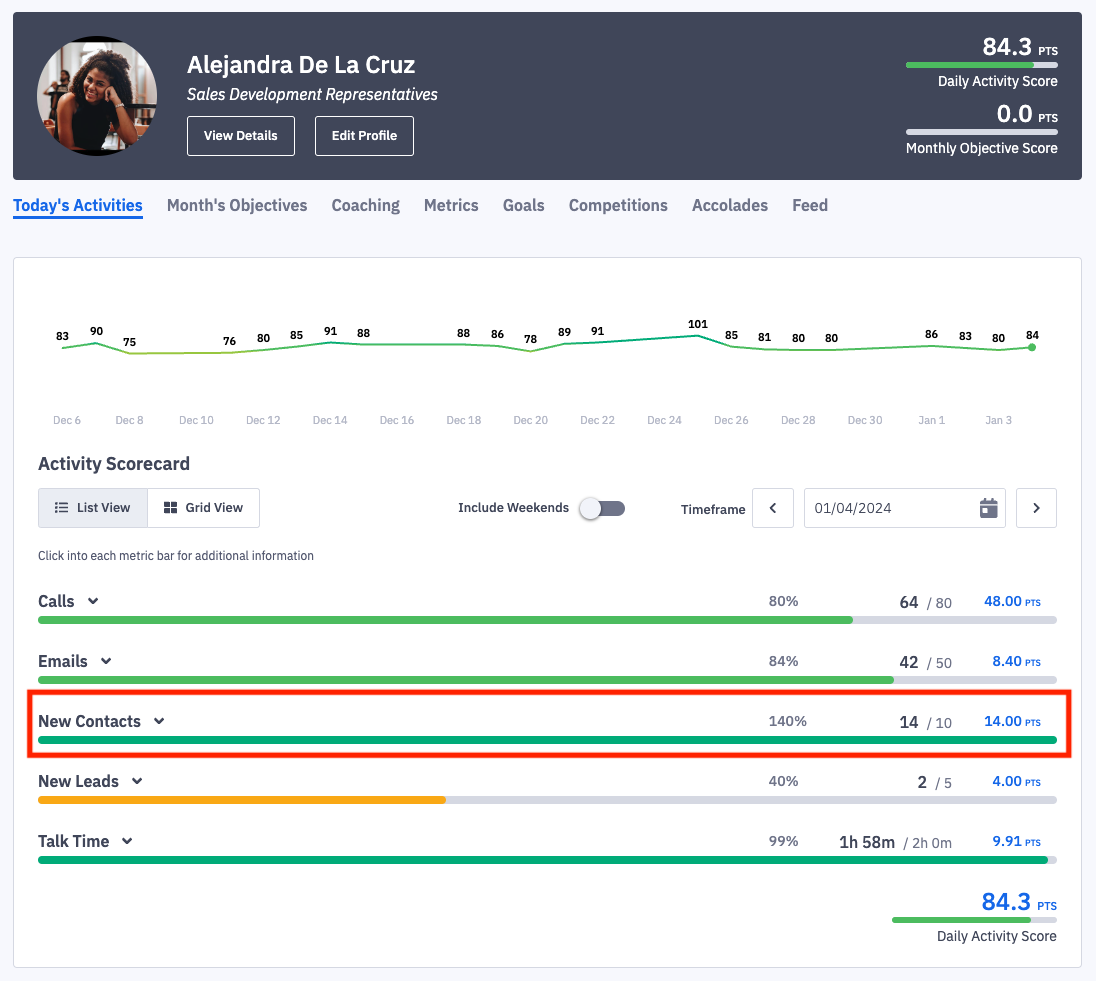The width and height of the screenshot is (1096, 981).
Task: Switch to the Month's Objectives tab
Action: click(237, 205)
